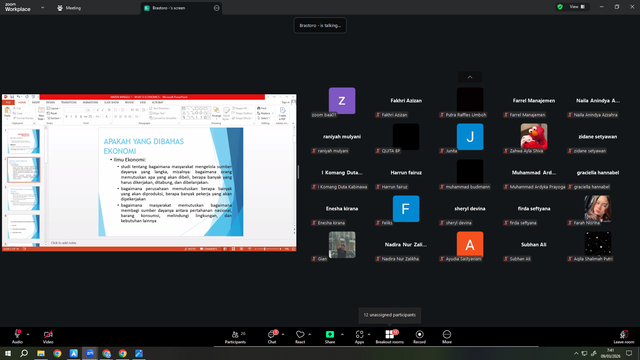
Task: Click the 'Fakhri Azizan' participant name
Action: coord(406,100)
